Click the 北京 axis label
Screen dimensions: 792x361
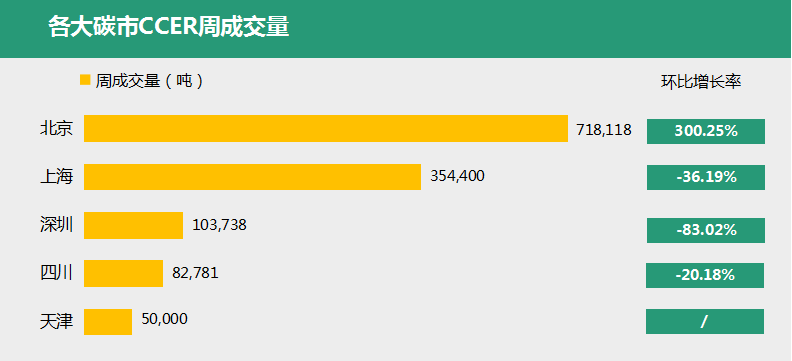click(57, 129)
